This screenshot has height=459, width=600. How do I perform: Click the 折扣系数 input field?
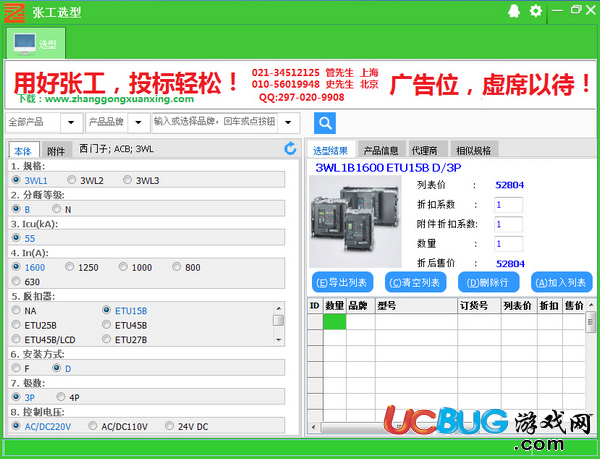click(x=508, y=205)
